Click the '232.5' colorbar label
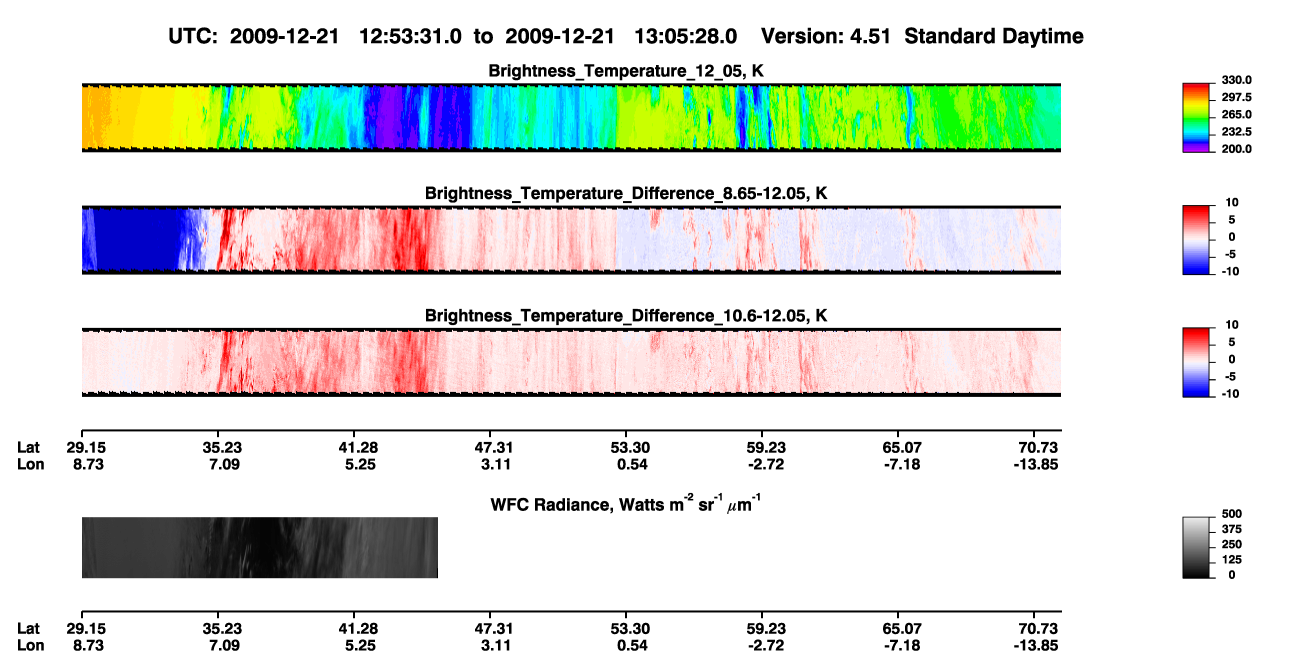Viewport: 1300px width, 667px height. [1238, 132]
